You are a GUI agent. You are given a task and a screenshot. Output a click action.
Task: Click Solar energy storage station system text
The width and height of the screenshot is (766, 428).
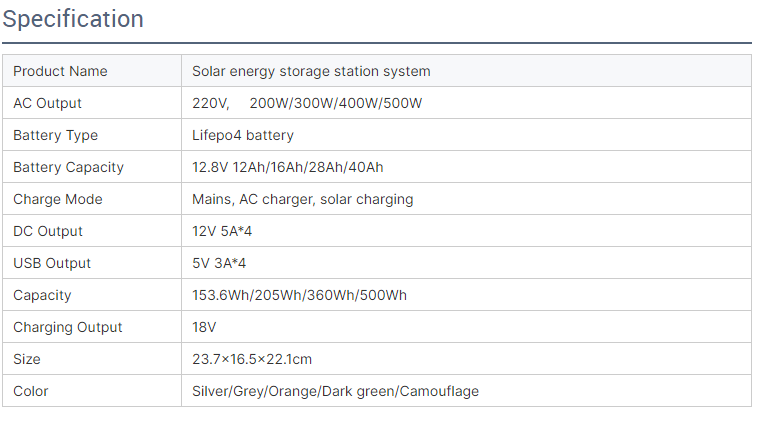pyautogui.click(x=311, y=71)
